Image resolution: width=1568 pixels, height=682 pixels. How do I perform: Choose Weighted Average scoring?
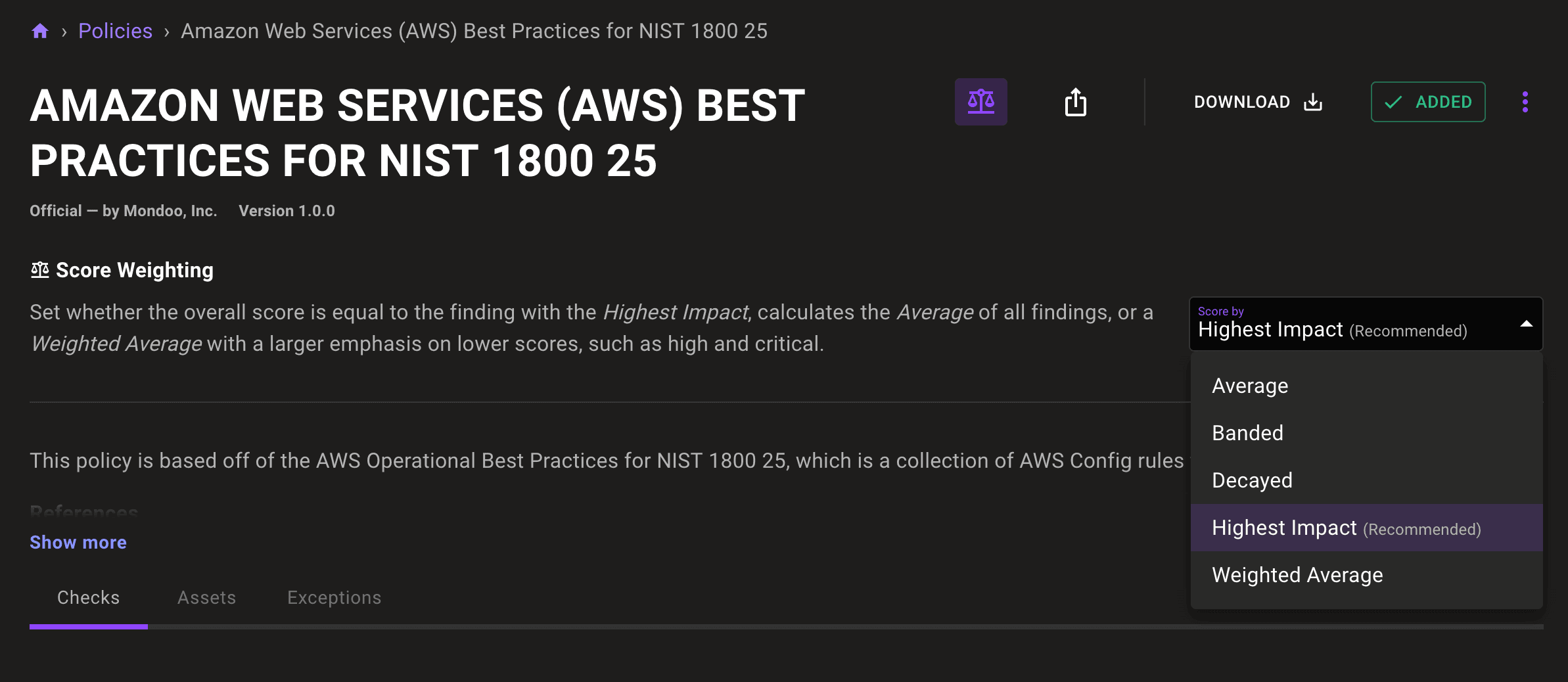1297,575
